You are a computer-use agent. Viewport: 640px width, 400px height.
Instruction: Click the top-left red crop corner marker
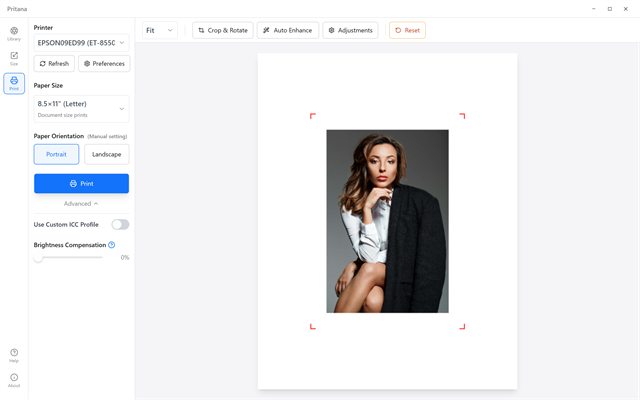click(313, 116)
